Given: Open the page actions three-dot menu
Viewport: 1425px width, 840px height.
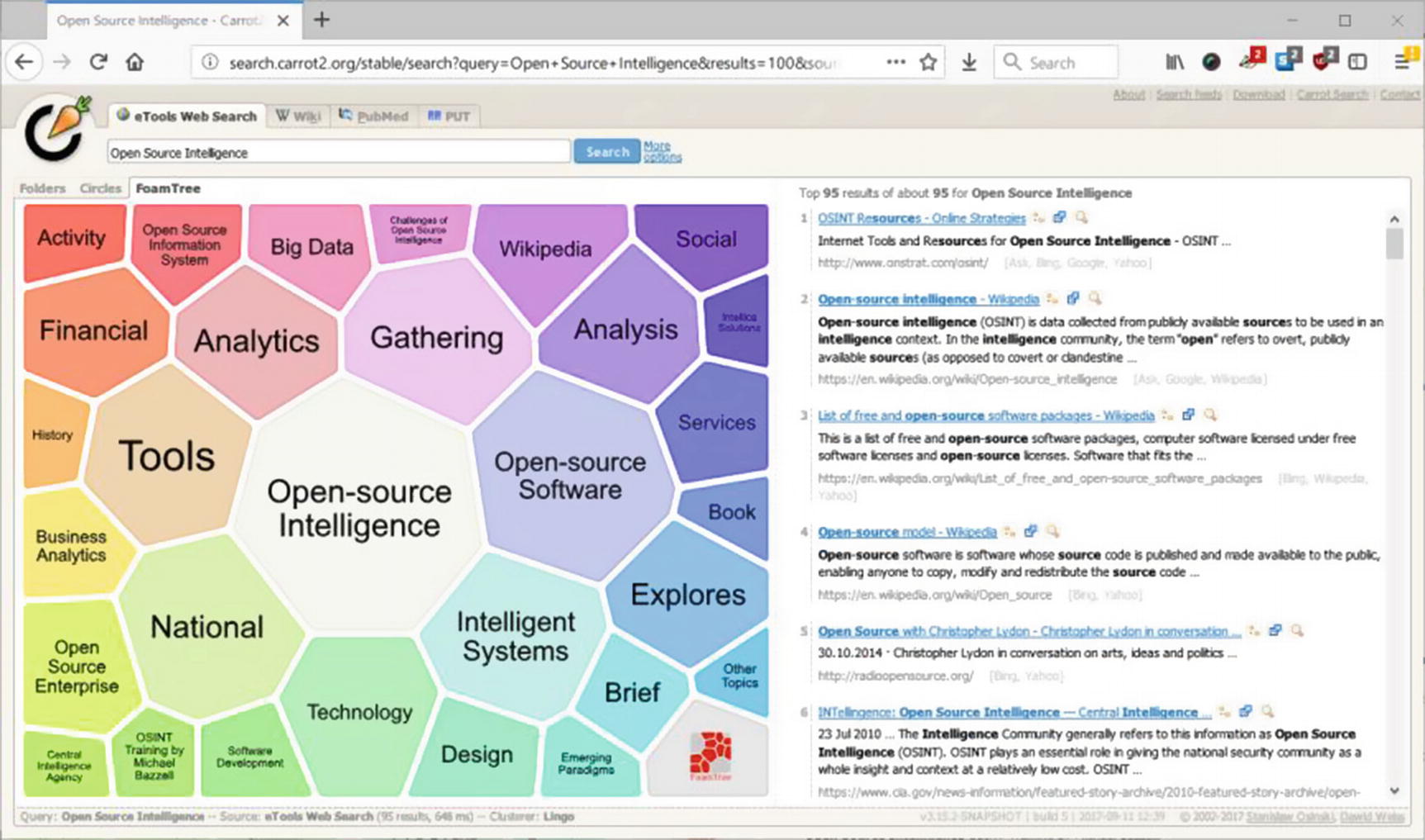Looking at the screenshot, I should [895, 63].
